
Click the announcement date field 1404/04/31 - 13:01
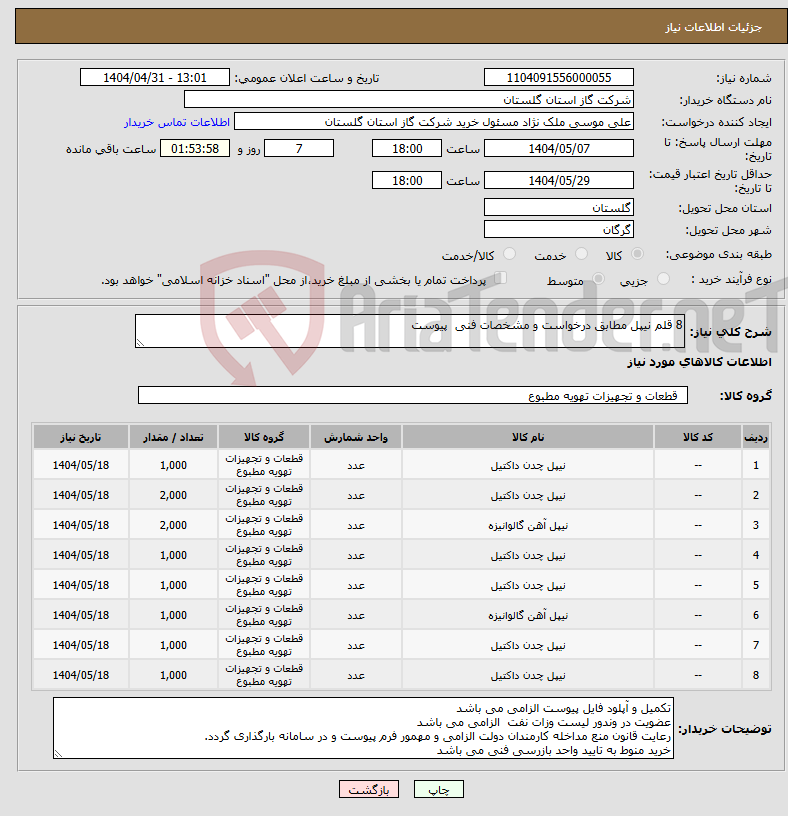[155, 78]
